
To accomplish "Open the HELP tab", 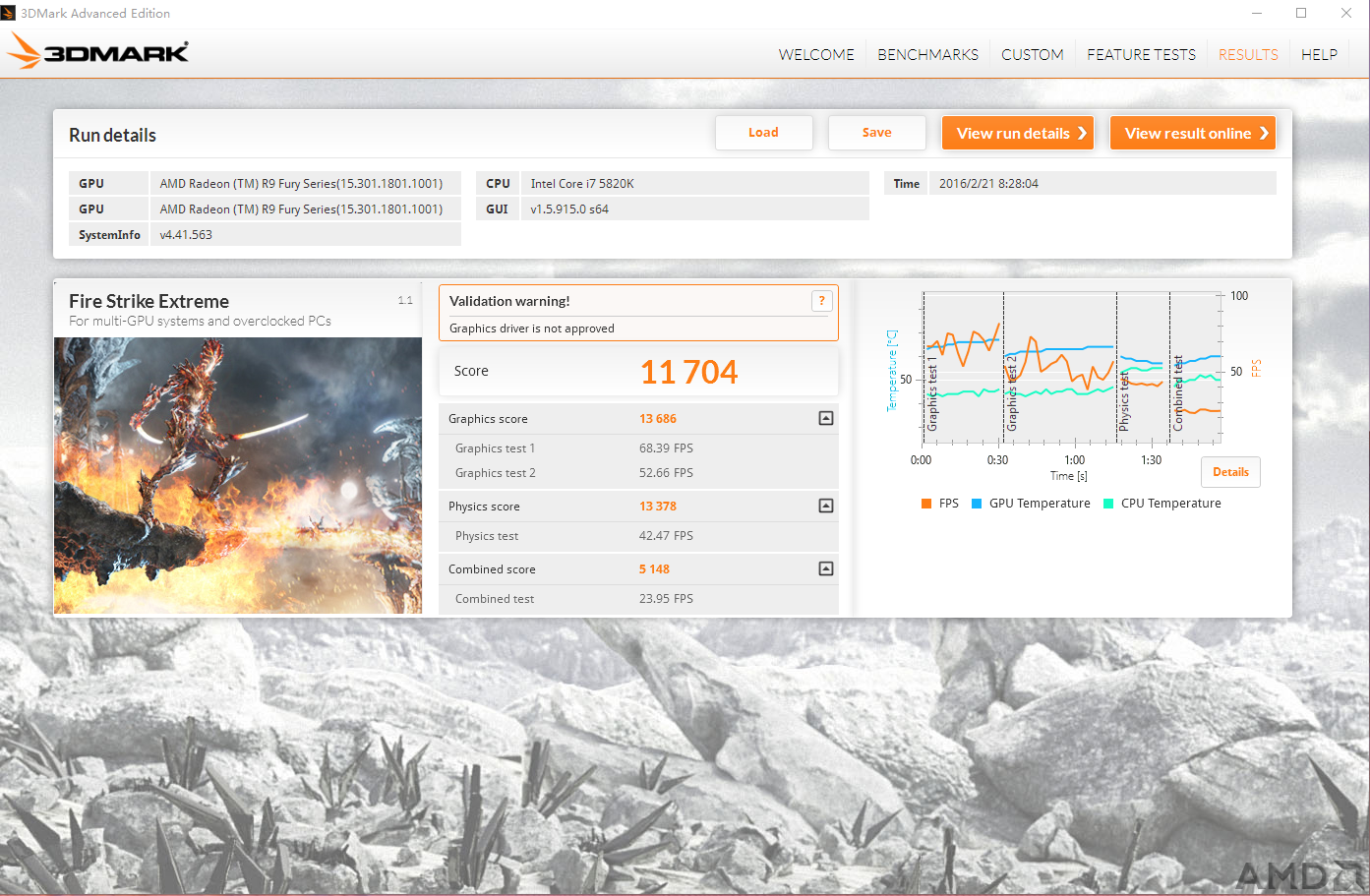I will pos(1319,55).
